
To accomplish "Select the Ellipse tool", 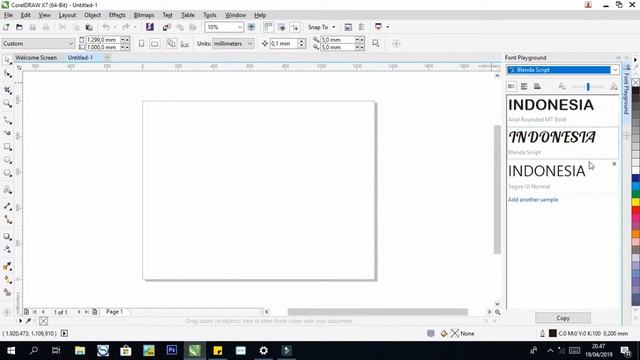I will pyautogui.click(x=7, y=160).
